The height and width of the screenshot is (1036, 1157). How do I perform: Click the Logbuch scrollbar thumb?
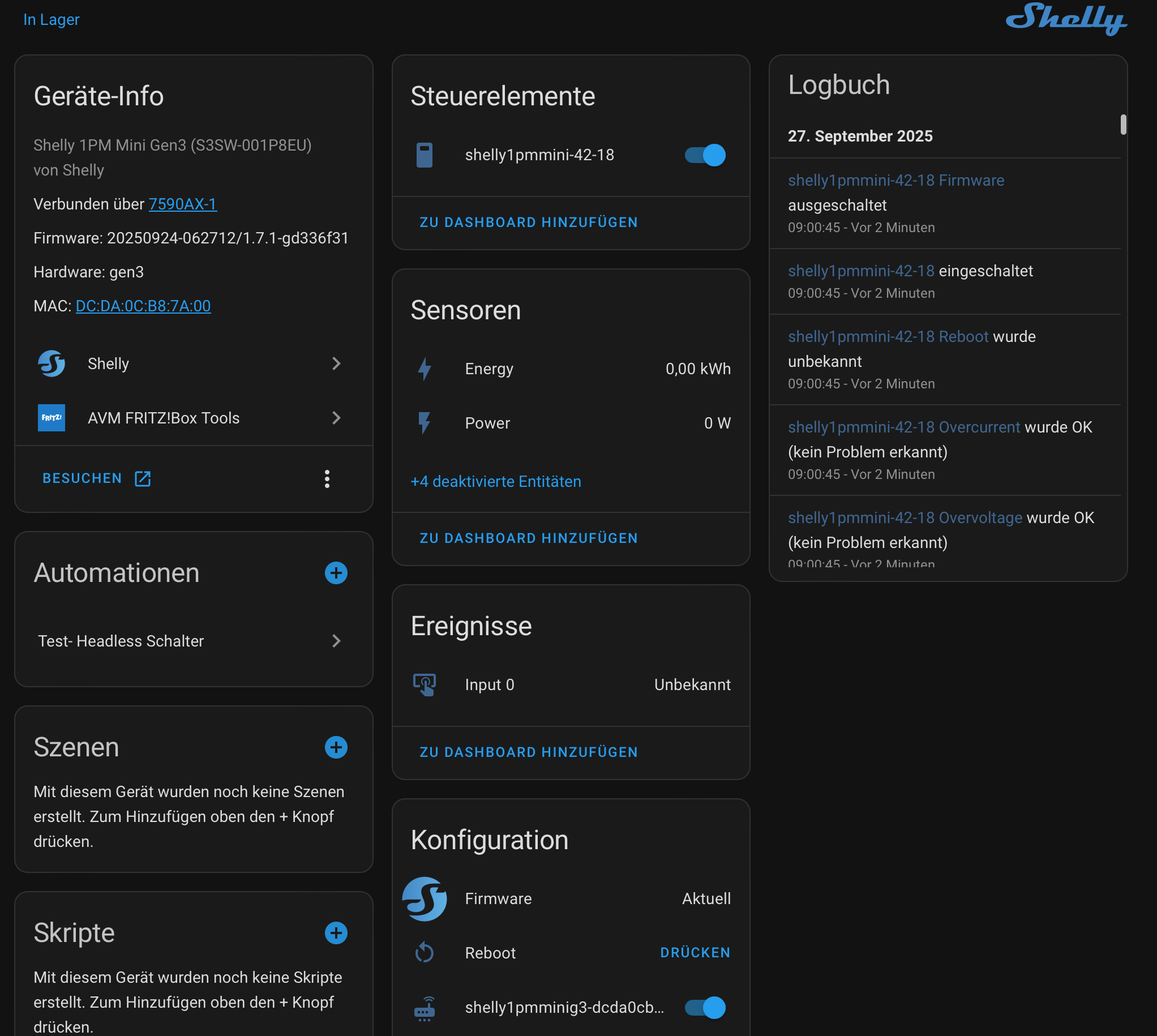pyautogui.click(x=1123, y=124)
